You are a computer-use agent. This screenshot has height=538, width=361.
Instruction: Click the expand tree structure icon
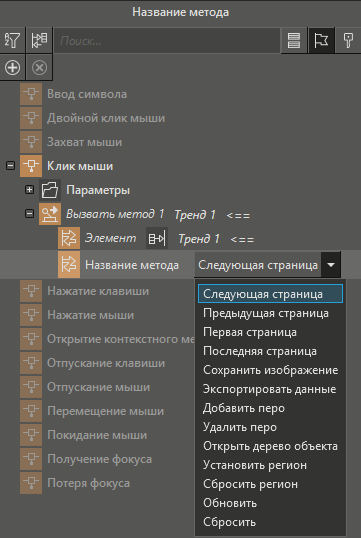(x=39, y=40)
